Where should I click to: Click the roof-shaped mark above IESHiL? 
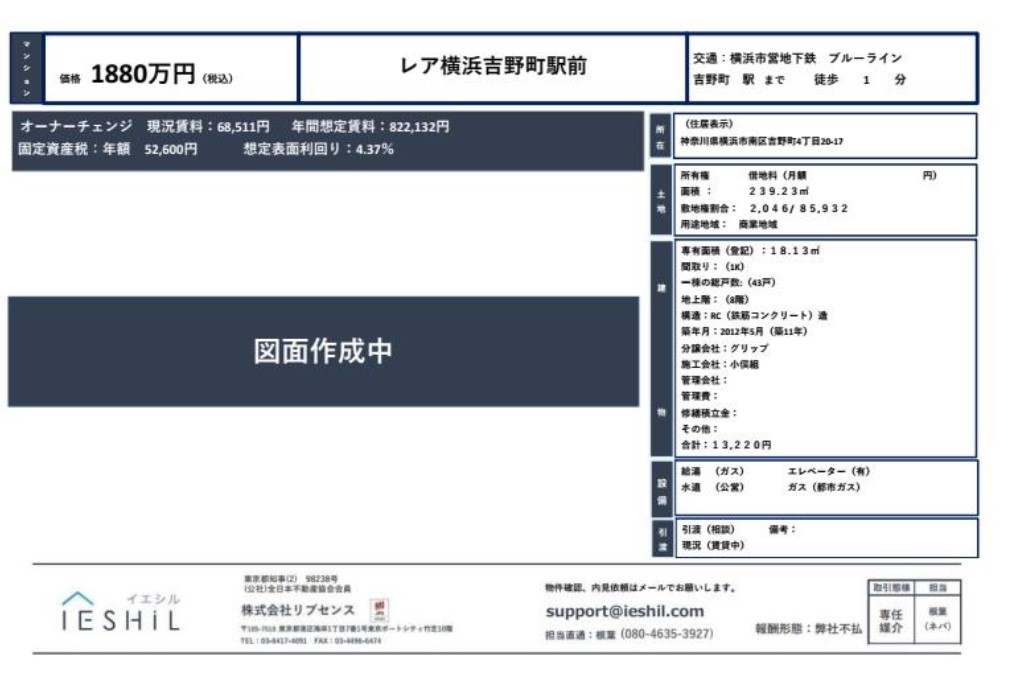pyautogui.click(x=79, y=598)
